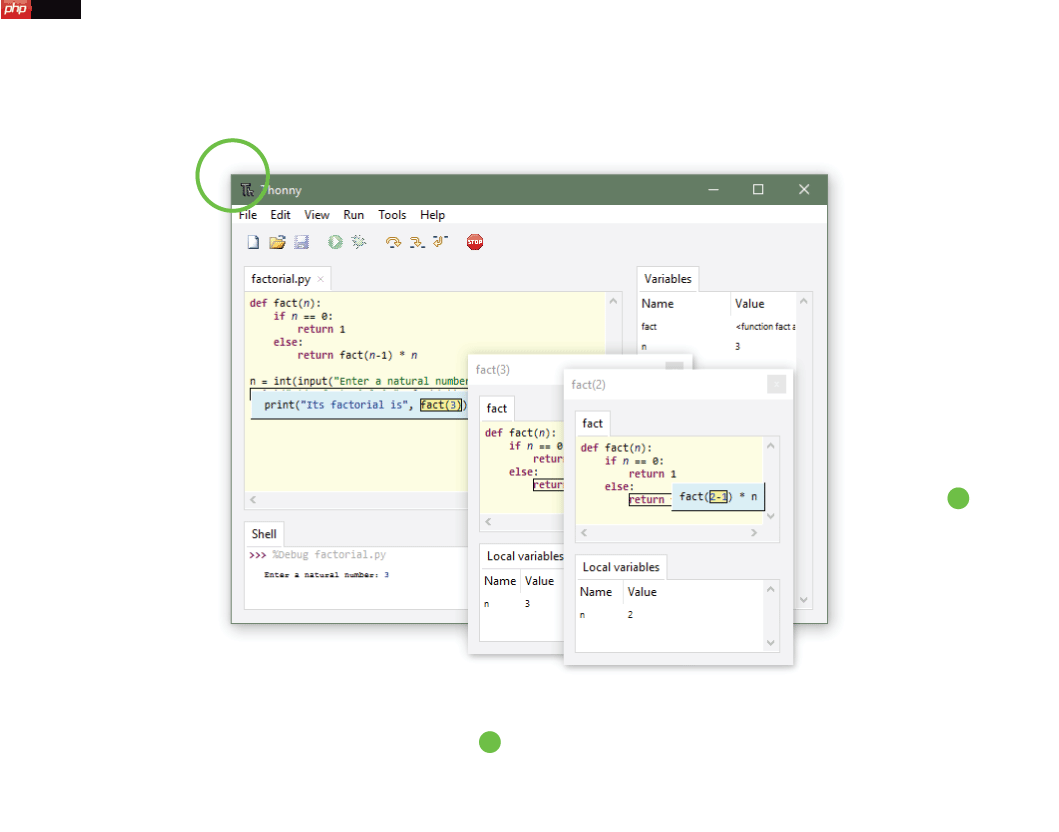Click fact(2) code editor scroll-left arrow
Image resolution: width=1059 pixels, height=832 pixels.
click(x=584, y=533)
